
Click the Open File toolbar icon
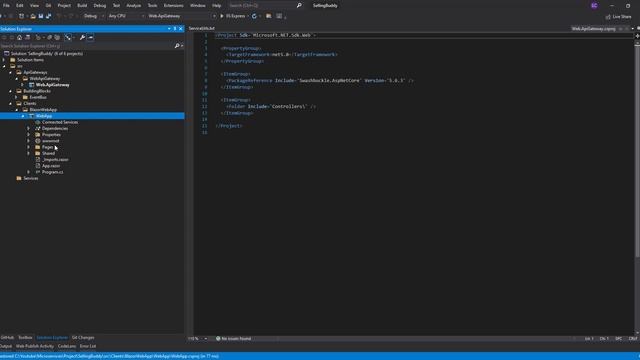tap(33, 16)
